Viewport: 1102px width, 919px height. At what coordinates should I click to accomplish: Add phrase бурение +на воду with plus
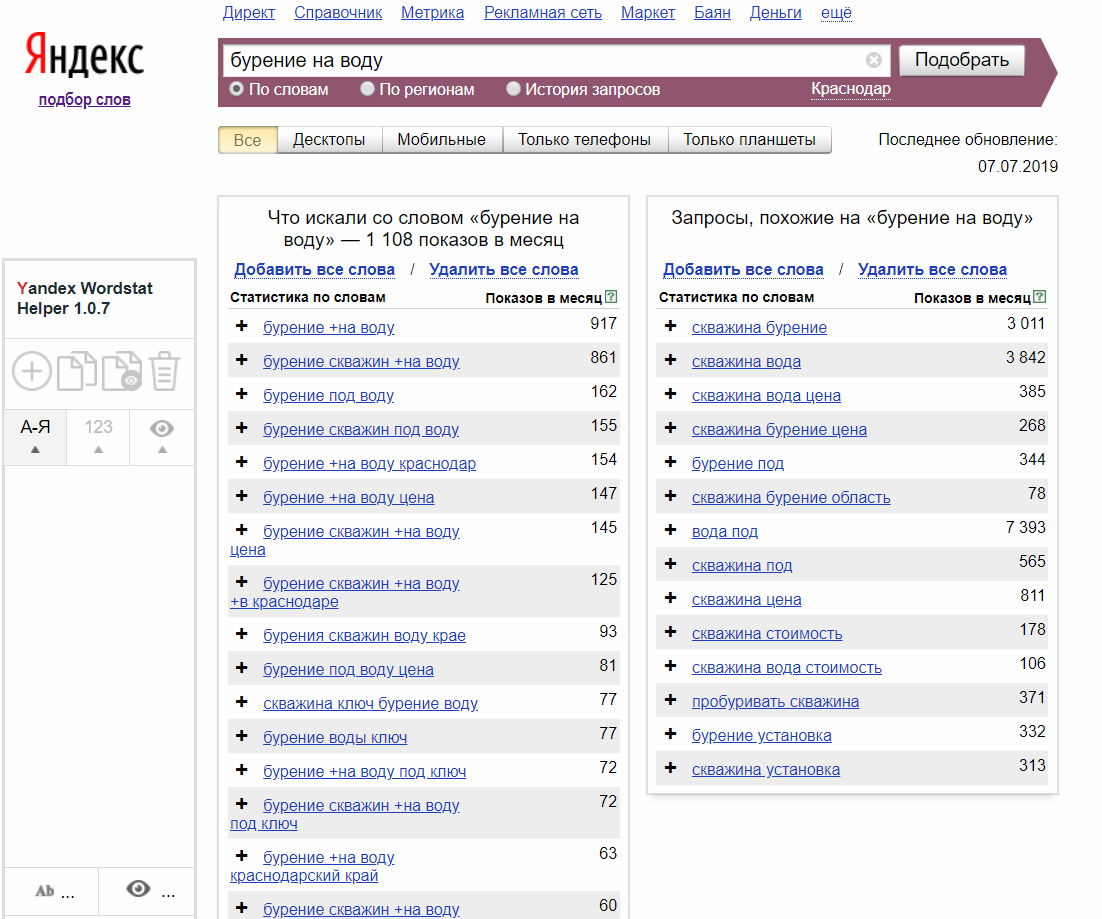pyautogui.click(x=242, y=326)
